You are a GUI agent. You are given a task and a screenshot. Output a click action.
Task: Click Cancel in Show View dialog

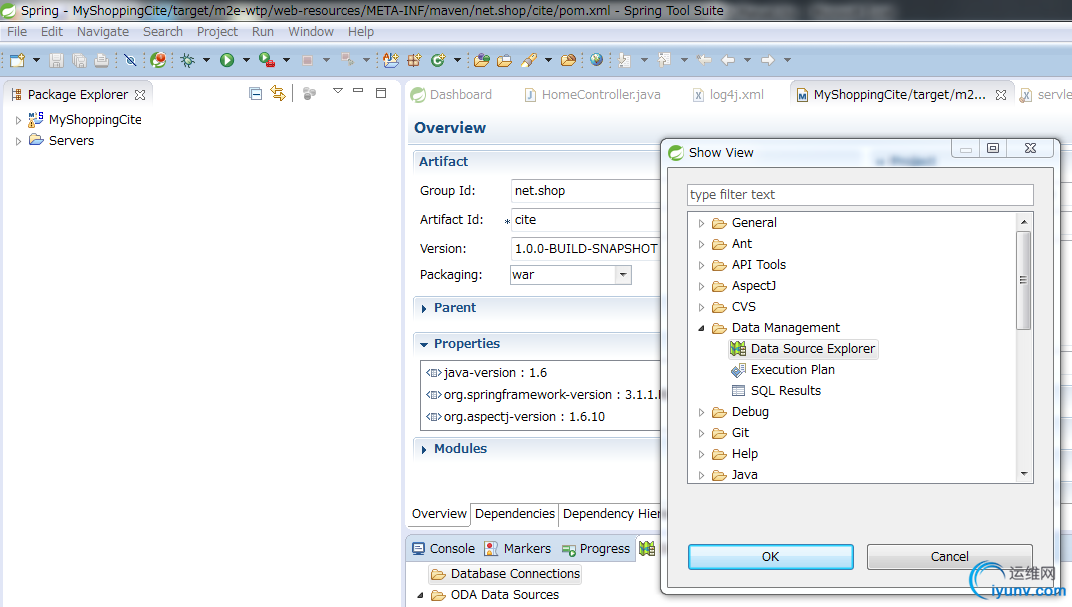coord(950,556)
